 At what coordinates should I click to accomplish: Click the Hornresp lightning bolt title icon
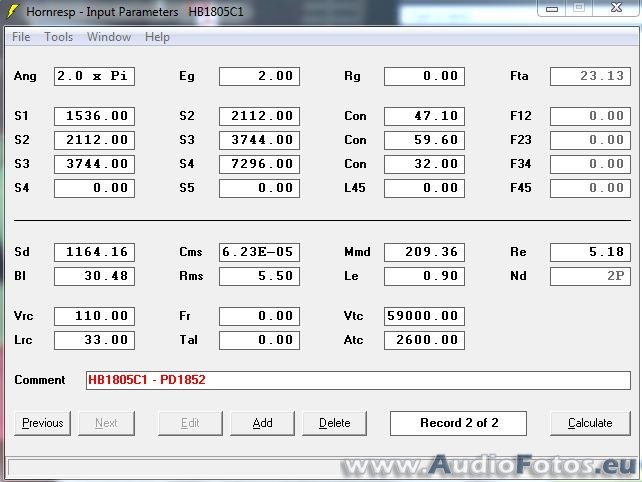(x=13, y=11)
